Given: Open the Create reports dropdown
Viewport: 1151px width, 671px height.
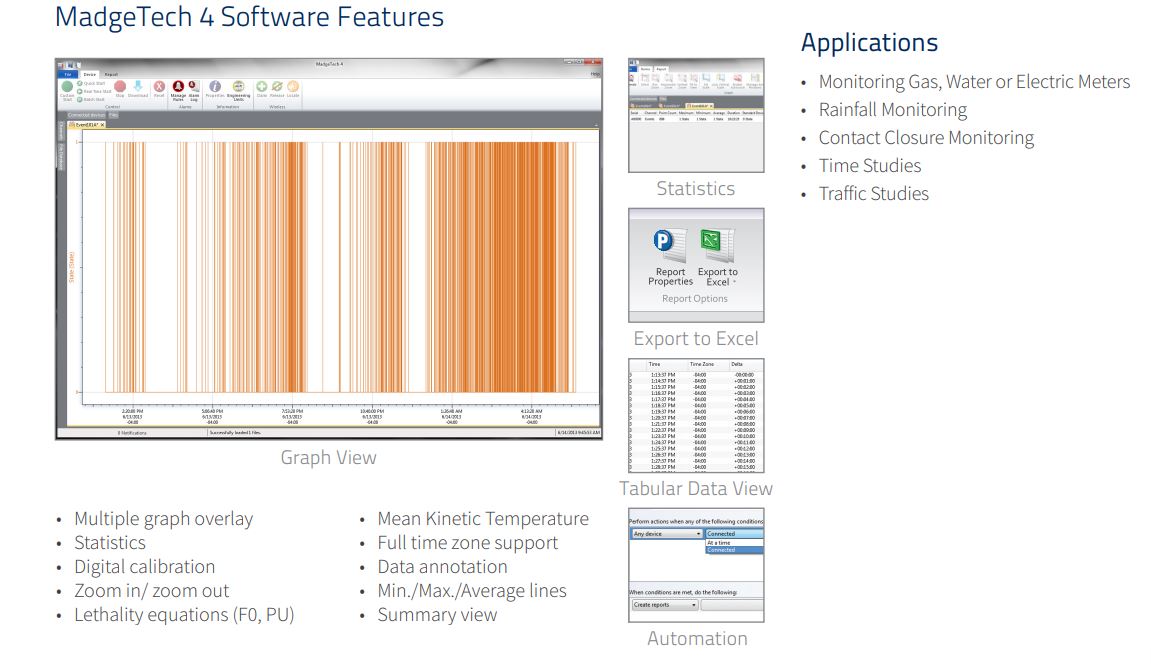Looking at the screenshot, I should click(665, 605).
